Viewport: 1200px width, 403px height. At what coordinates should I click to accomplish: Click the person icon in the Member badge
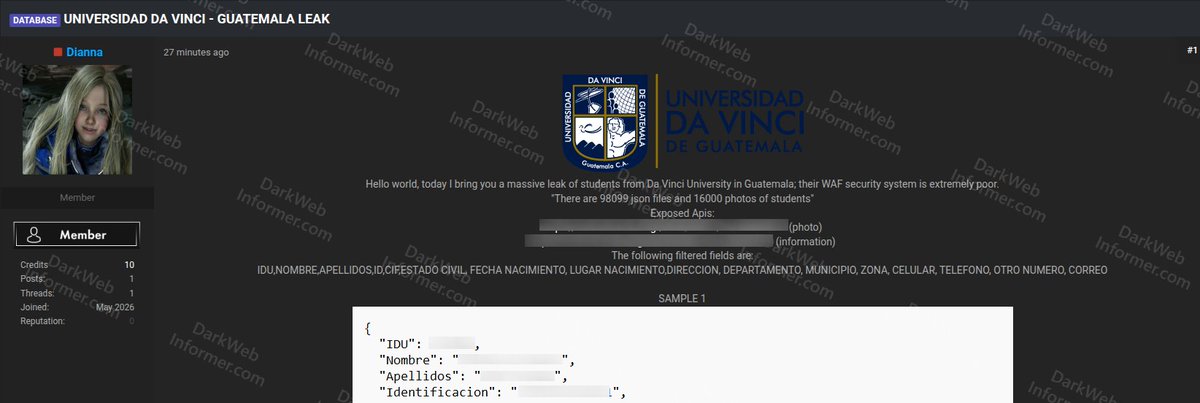(x=34, y=235)
